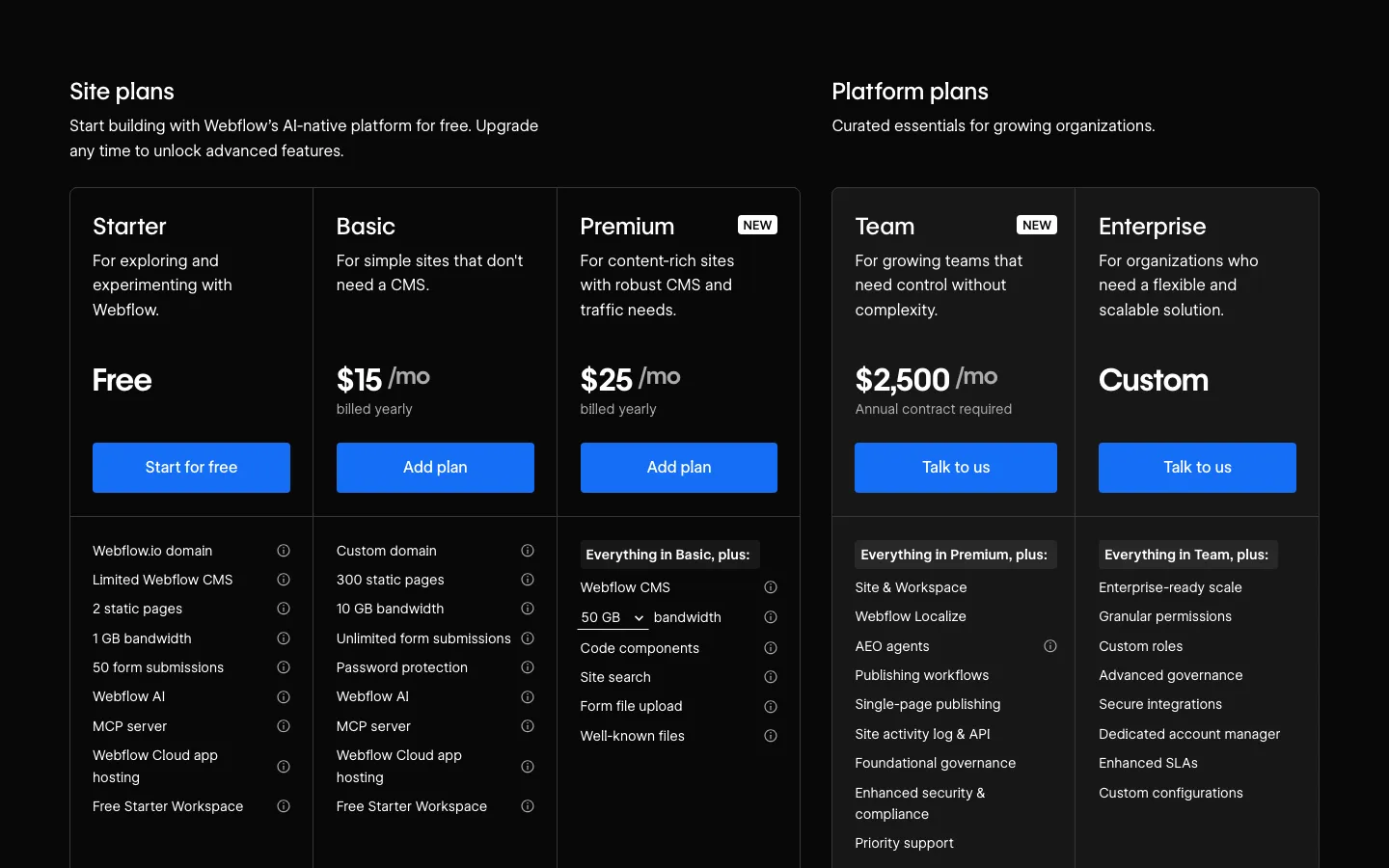Click the Platform plans heading
This screenshot has height=868, width=1389.
910,92
